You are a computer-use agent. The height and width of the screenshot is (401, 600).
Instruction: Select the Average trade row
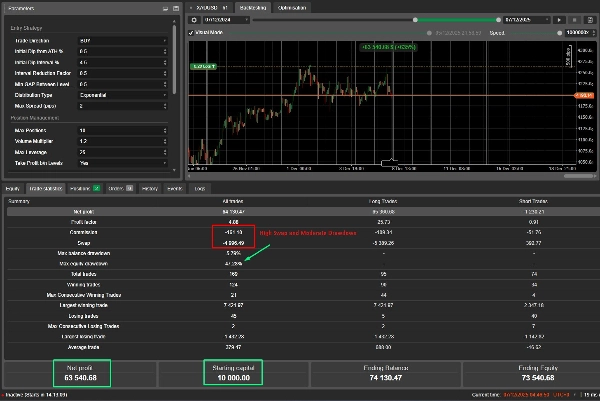click(x=302, y=347)
